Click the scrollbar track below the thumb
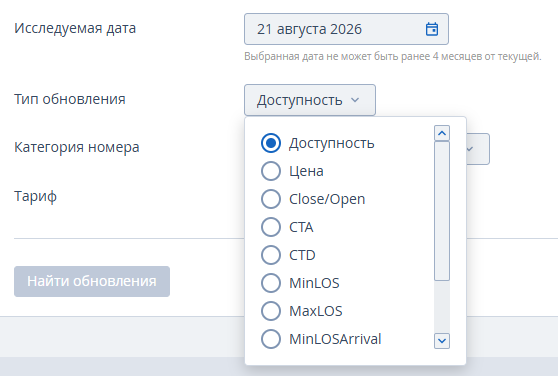 (x=442, y=307)
